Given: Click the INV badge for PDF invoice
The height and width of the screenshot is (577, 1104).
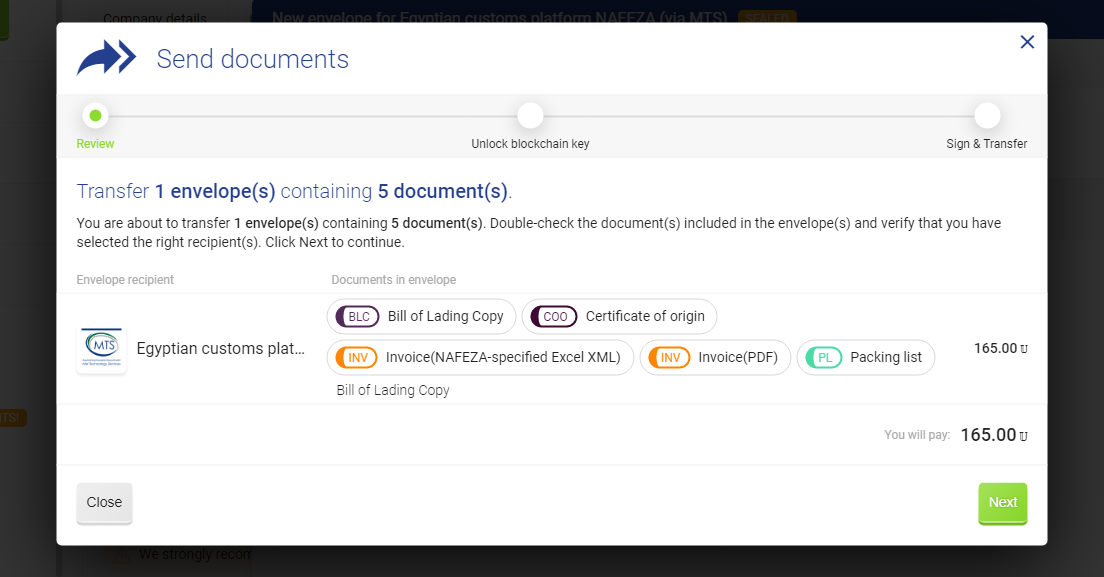Looking at the screenshot, I should (670, 357).
